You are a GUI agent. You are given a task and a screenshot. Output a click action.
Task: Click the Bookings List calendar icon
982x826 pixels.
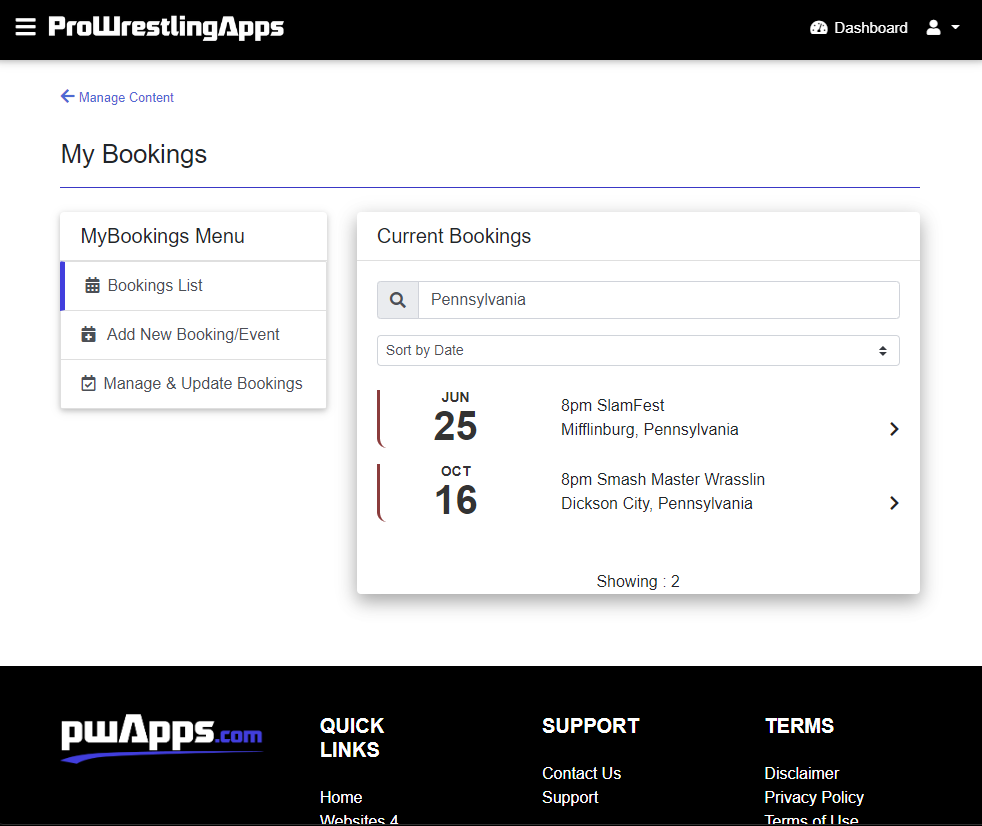[x=92, y=286]
